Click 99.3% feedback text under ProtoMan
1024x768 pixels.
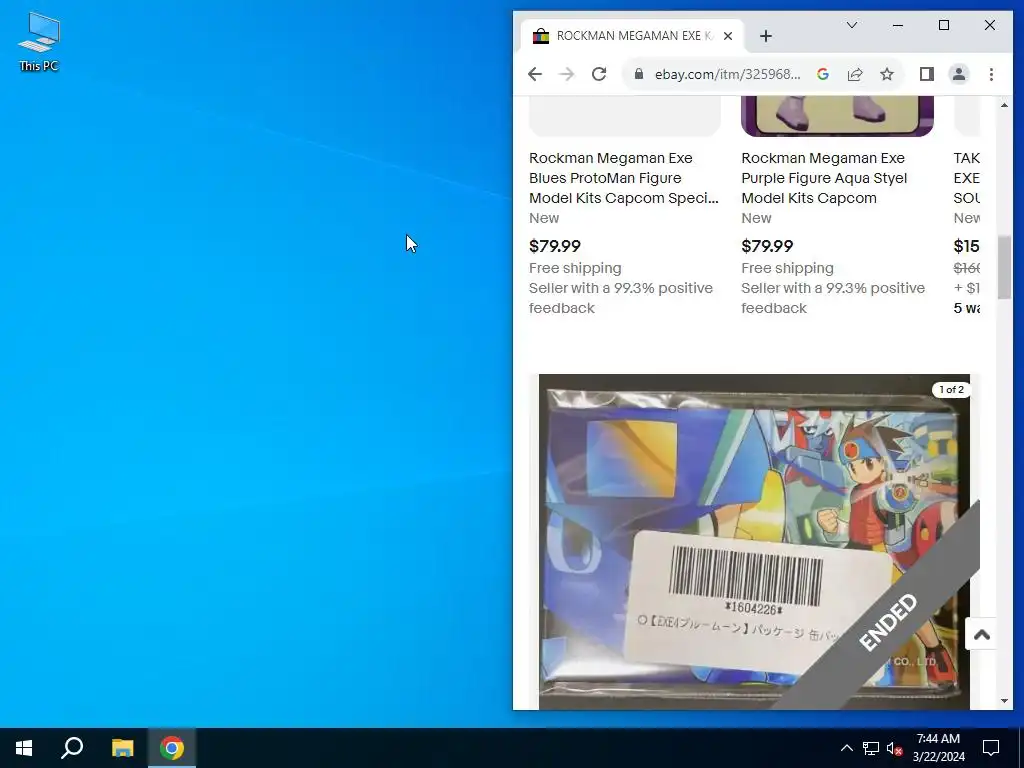[x=621, y=298]
